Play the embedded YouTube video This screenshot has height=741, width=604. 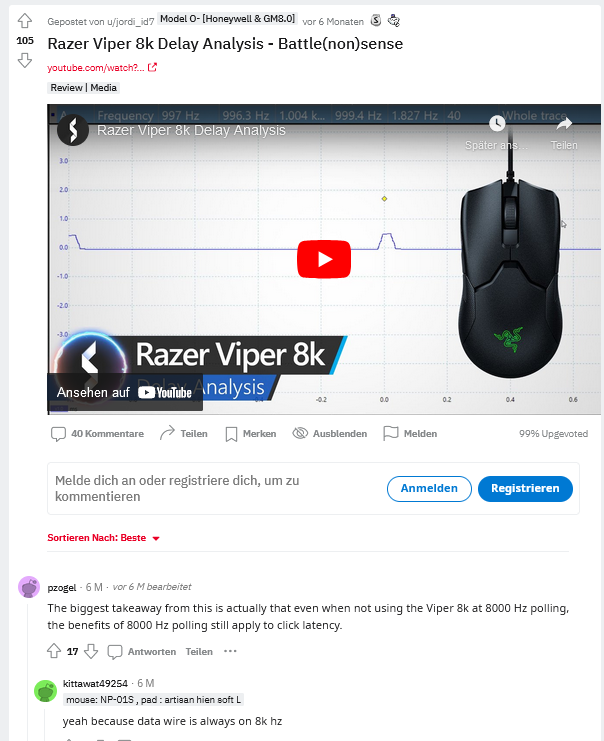324,259
